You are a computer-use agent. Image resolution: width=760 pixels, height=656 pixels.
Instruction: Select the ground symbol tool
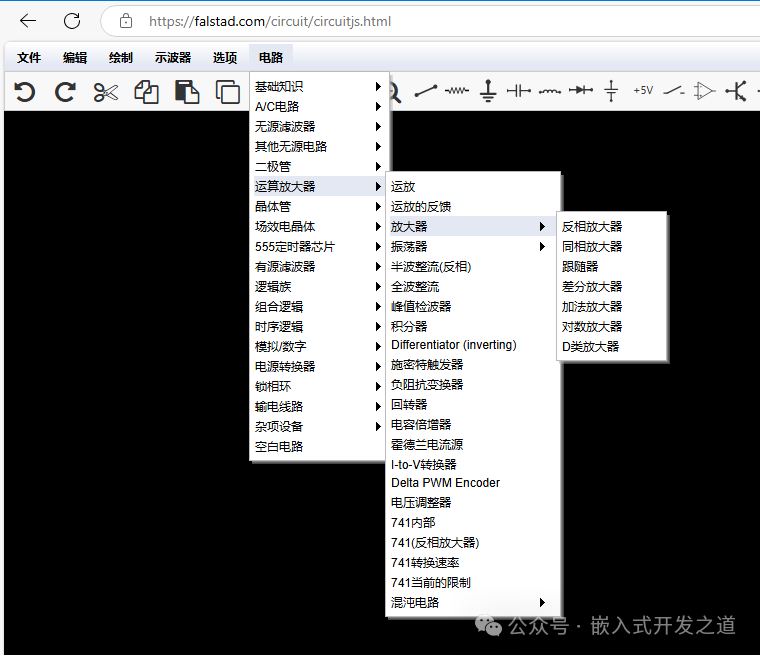click(488, 91)
